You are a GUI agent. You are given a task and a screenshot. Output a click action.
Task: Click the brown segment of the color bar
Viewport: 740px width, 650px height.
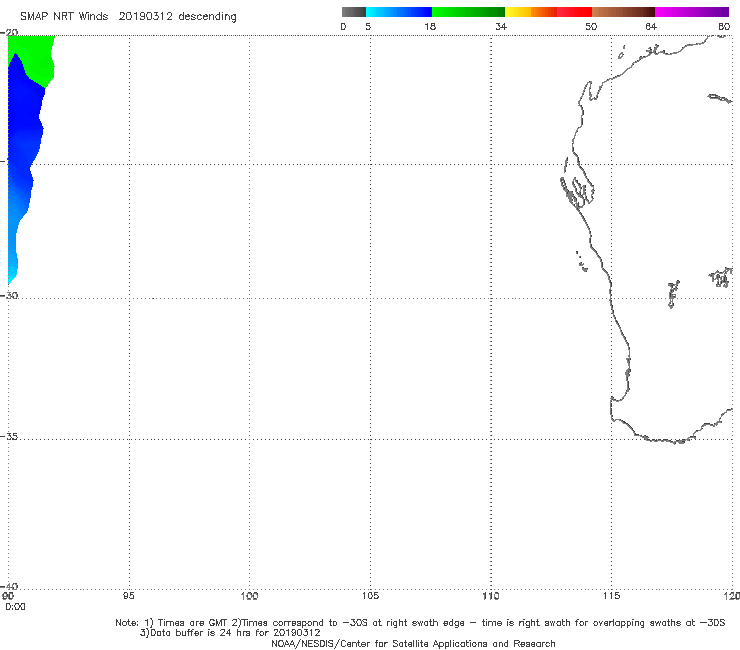623,12
